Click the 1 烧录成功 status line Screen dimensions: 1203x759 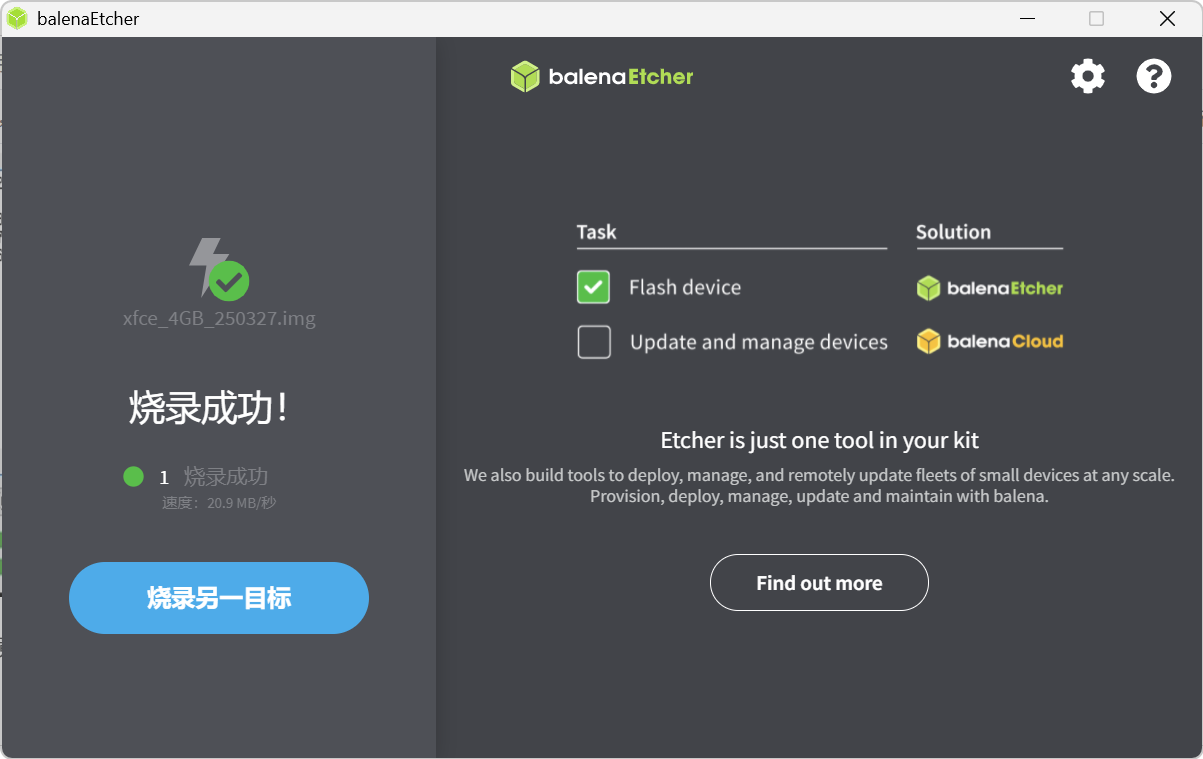pyautogui.click(x=214, y=477)
